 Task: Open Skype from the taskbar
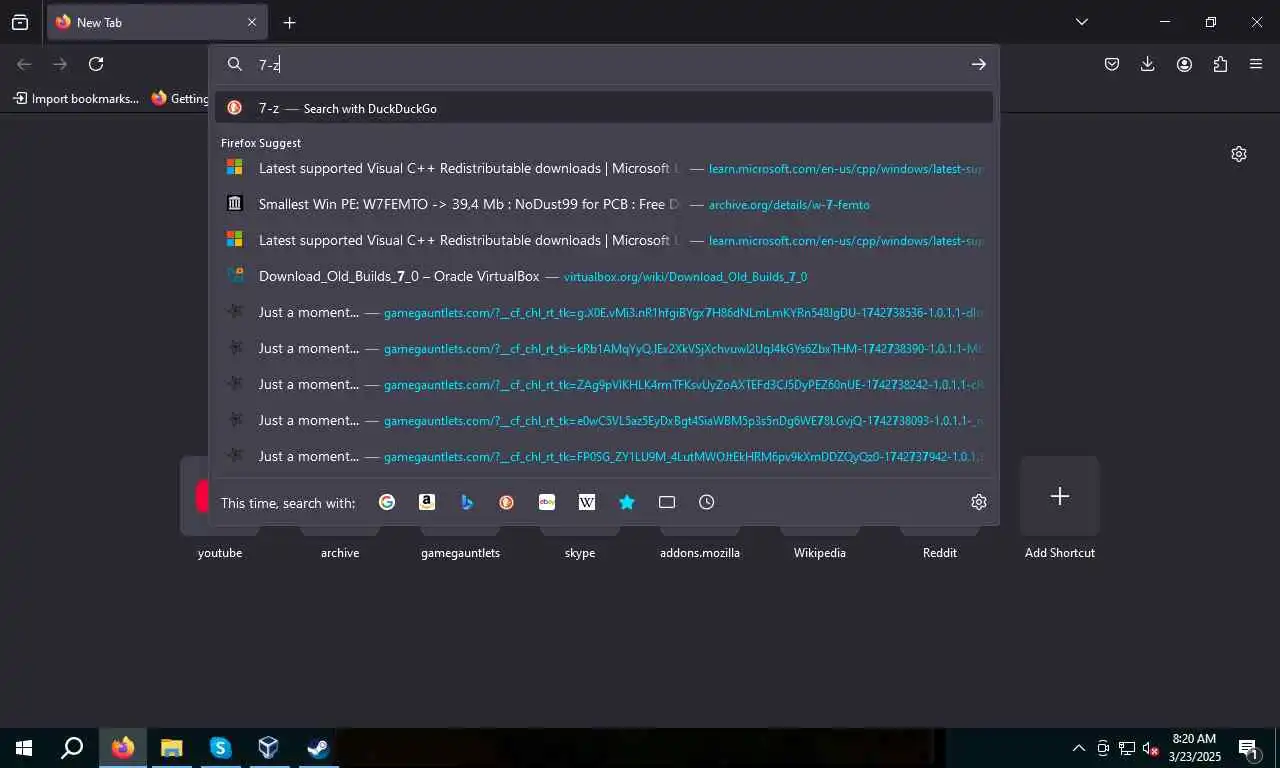[x=220, y=748]
